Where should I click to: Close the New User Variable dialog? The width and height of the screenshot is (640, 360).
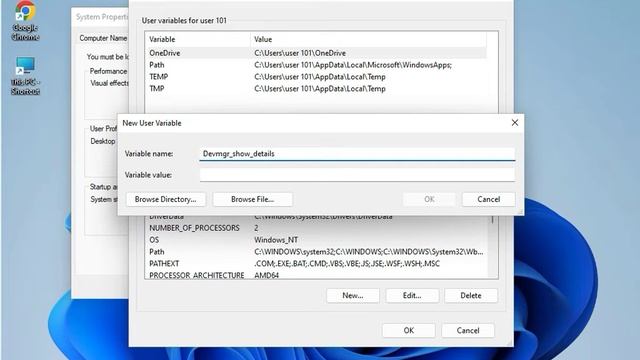click(515, 122)
